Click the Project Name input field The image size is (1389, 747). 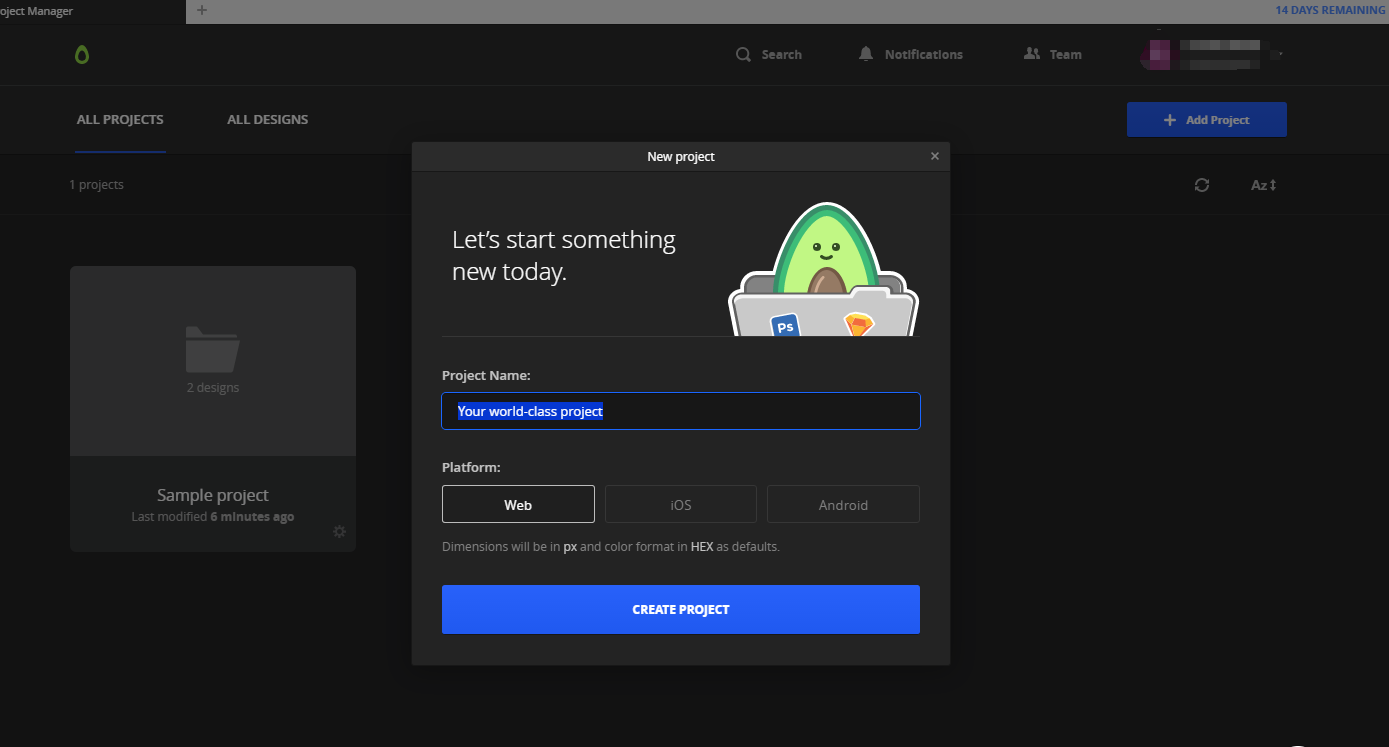click(681, 411)
